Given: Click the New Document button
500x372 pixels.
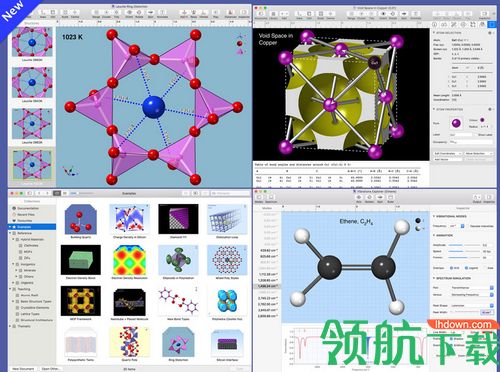Looking at the screenshot, I should pyautogui.click(x=23, y=369).
